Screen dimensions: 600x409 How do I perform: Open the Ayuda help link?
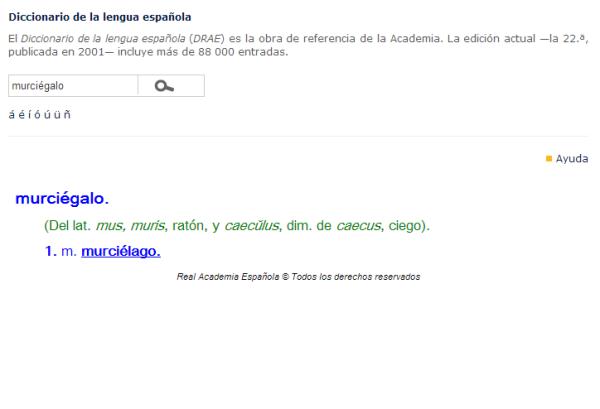[x=572, y=159]
